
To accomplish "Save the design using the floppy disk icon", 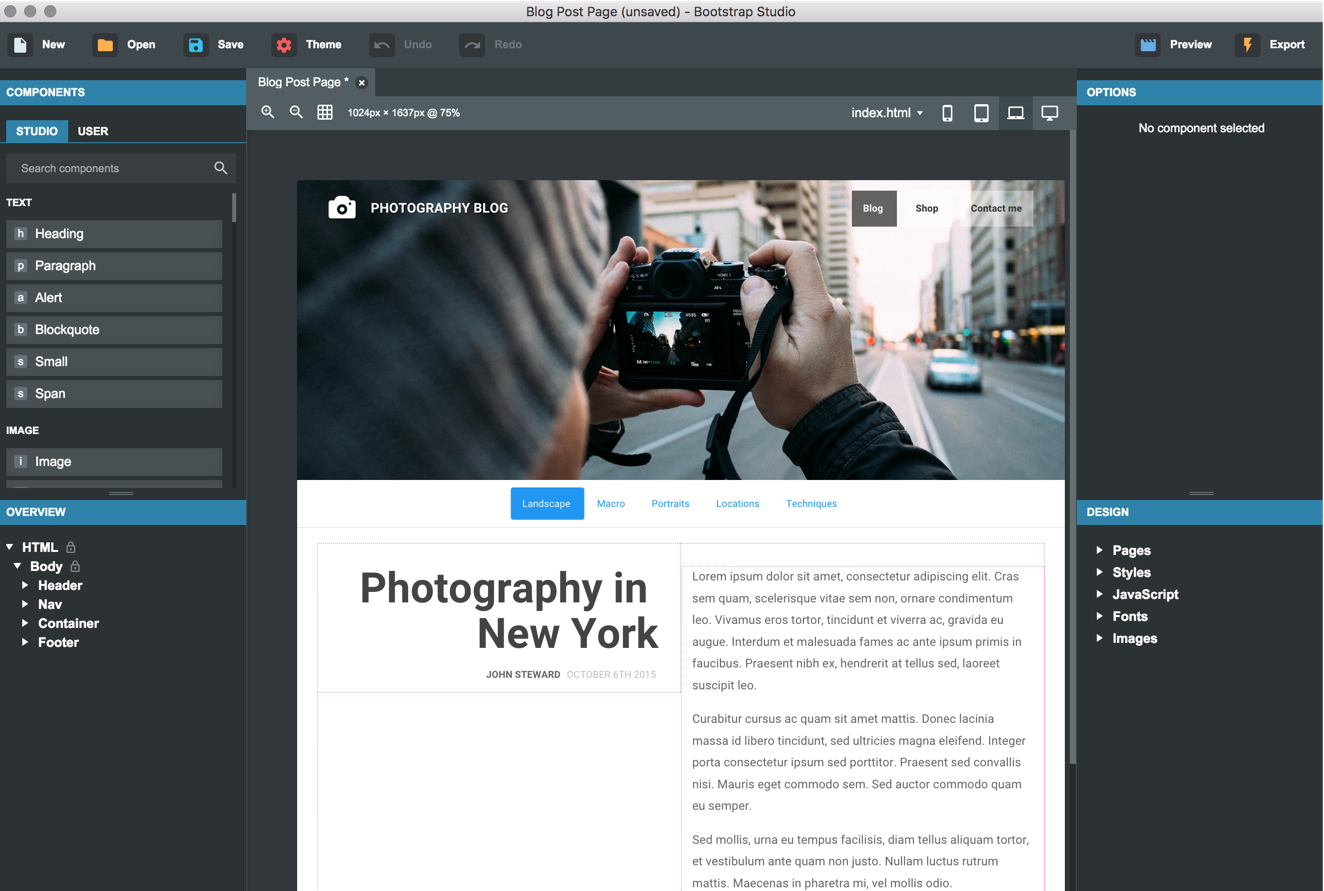I will coord(196,45).
